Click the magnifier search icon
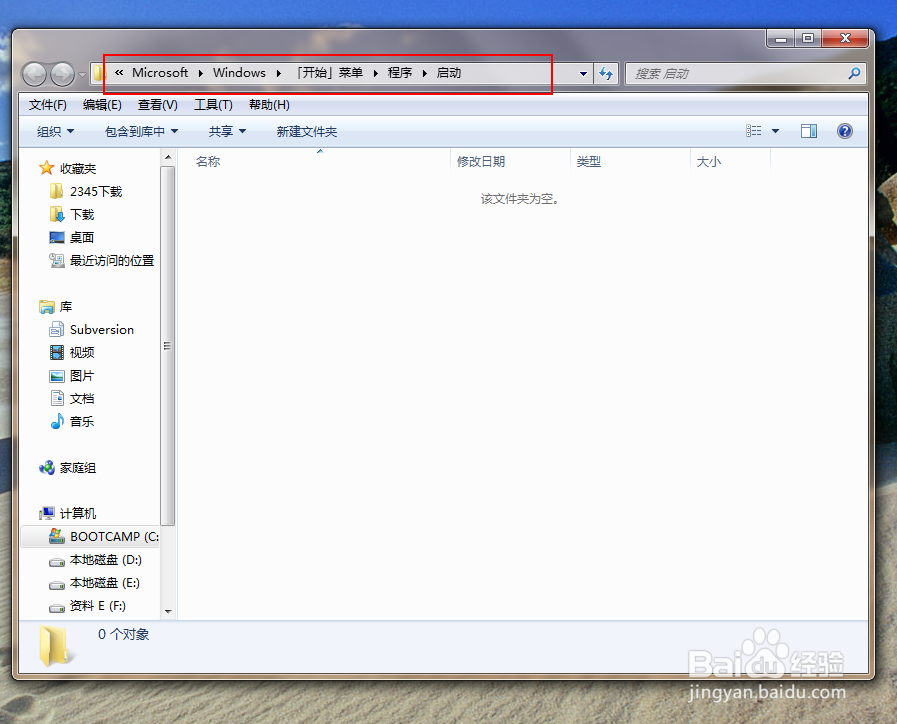The image size is (897, 724). [854, 73]
